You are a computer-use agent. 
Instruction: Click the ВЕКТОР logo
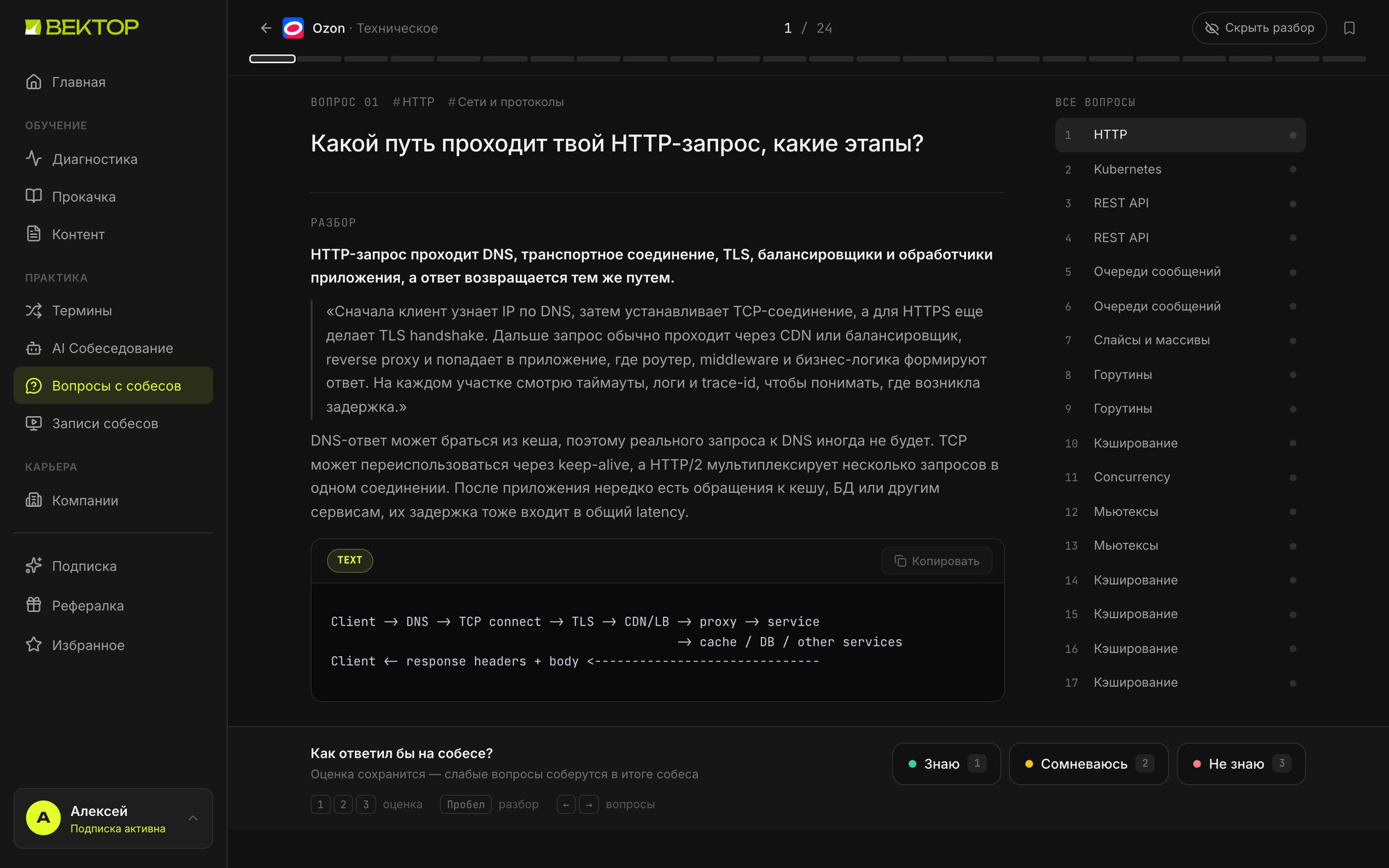pyautogui.click(x=82, y=27)
